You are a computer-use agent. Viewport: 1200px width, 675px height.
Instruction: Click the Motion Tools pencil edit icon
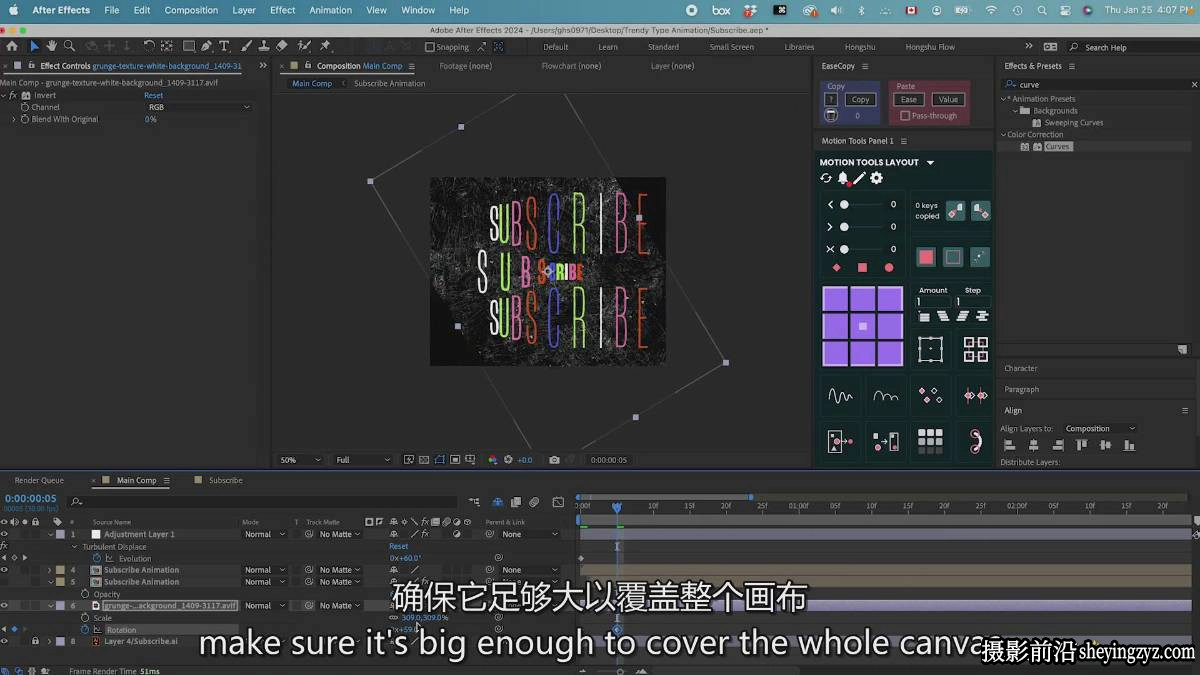(859, 178)
